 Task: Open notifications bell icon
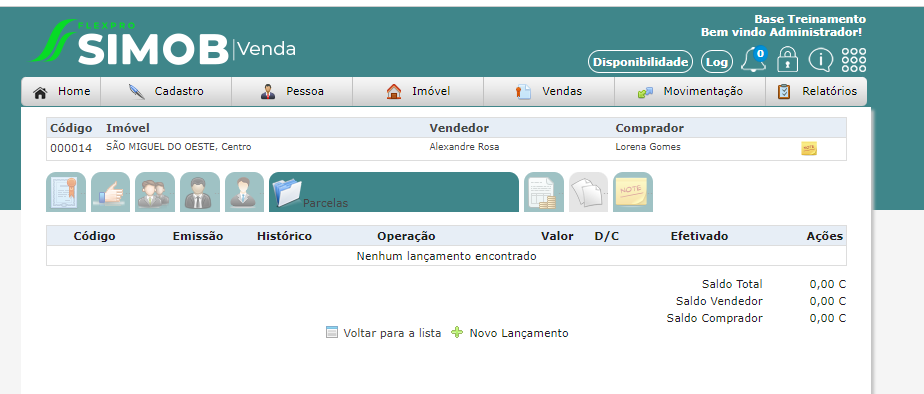pos(754,59)
